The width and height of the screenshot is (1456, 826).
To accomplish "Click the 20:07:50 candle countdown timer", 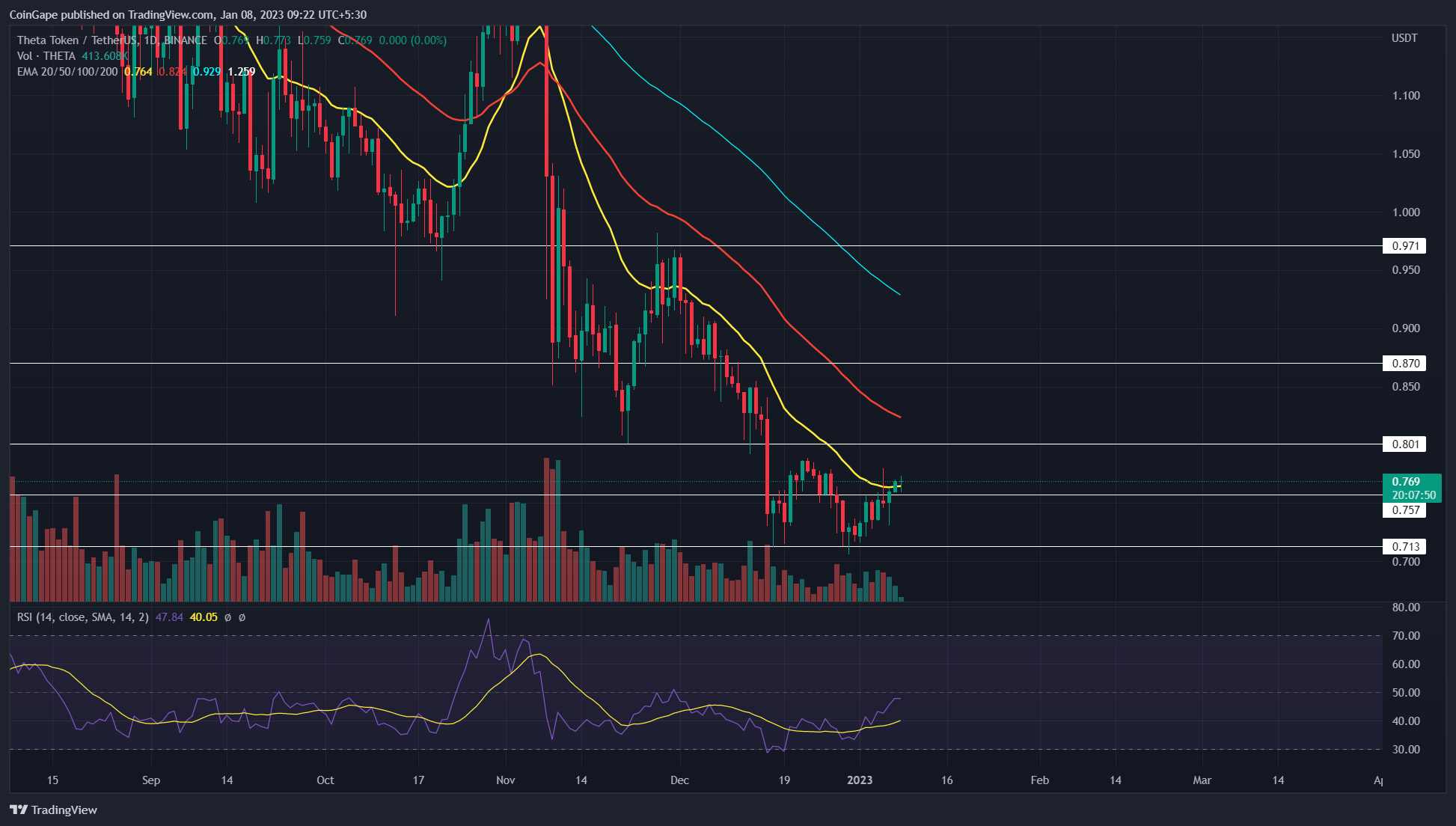I will 1413,495.
